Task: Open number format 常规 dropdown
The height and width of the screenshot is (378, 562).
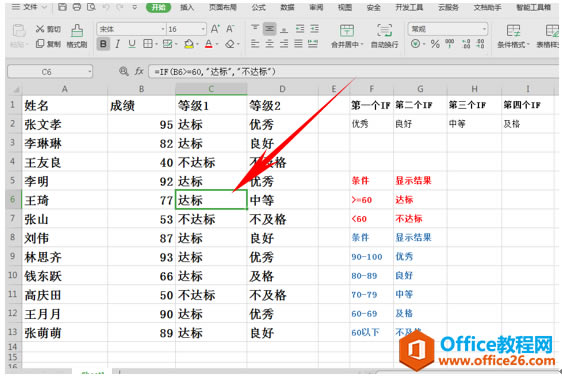Action: (x=484, y=29)
